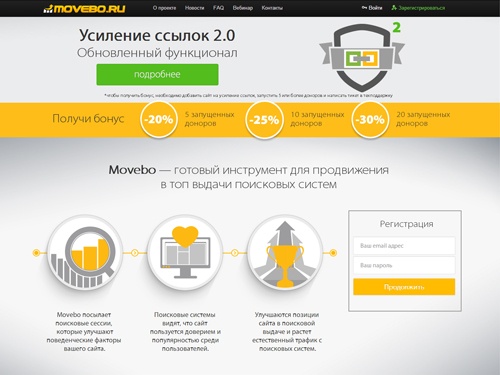
Task: Click the arrow marker between first two circles
Action: point(135,253)
